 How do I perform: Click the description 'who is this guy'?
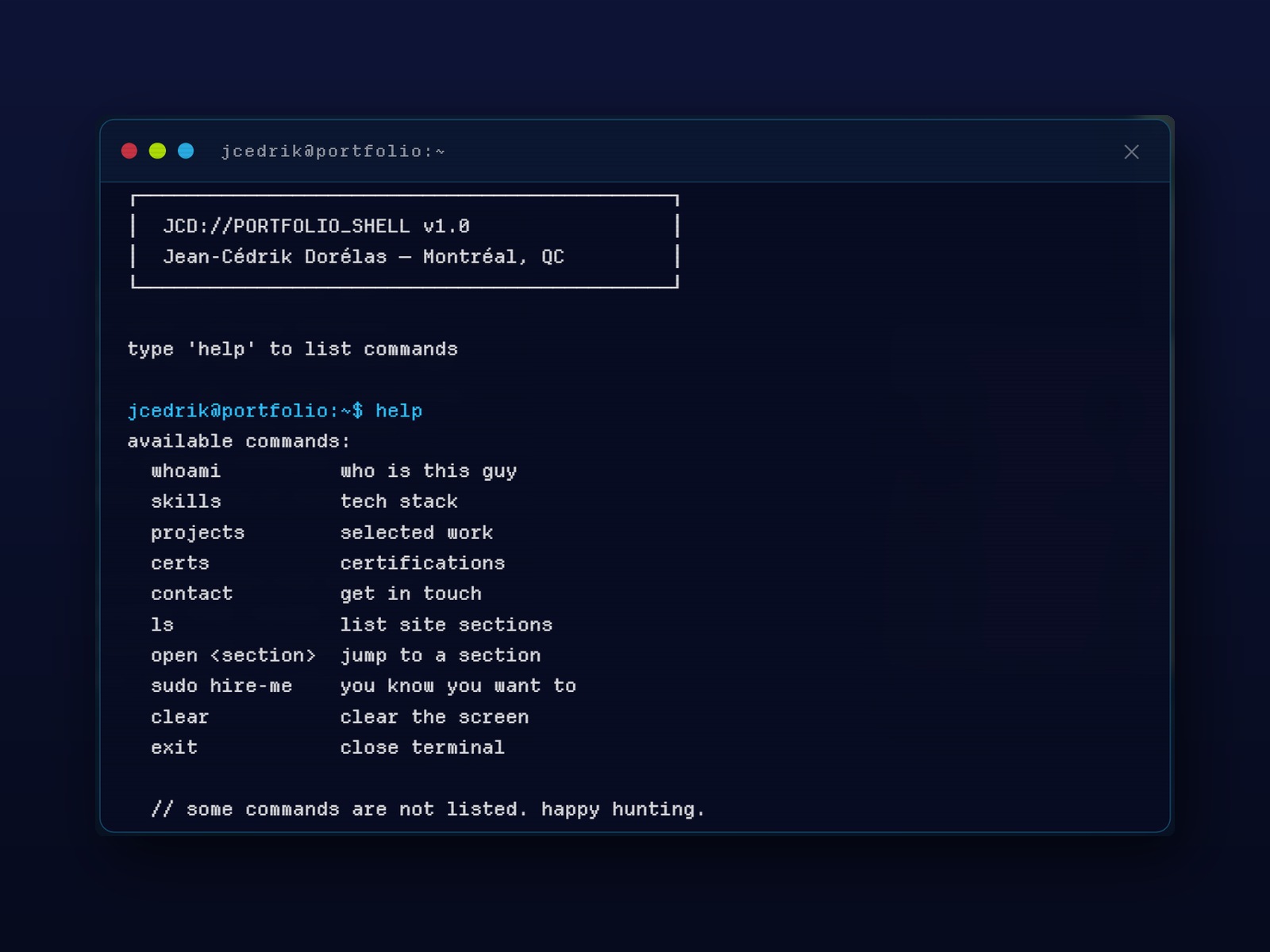(x=429, y=471)
